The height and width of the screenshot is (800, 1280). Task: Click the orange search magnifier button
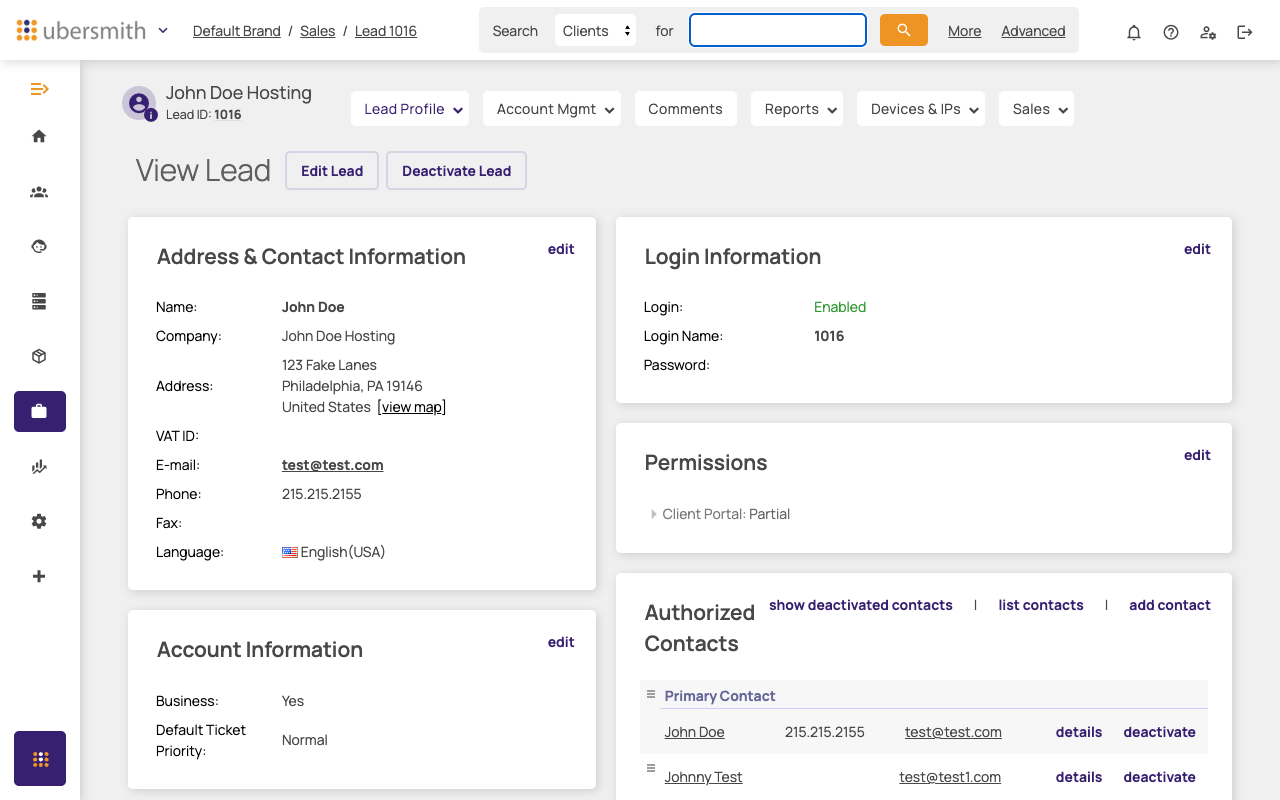click(x=904, y=30)
